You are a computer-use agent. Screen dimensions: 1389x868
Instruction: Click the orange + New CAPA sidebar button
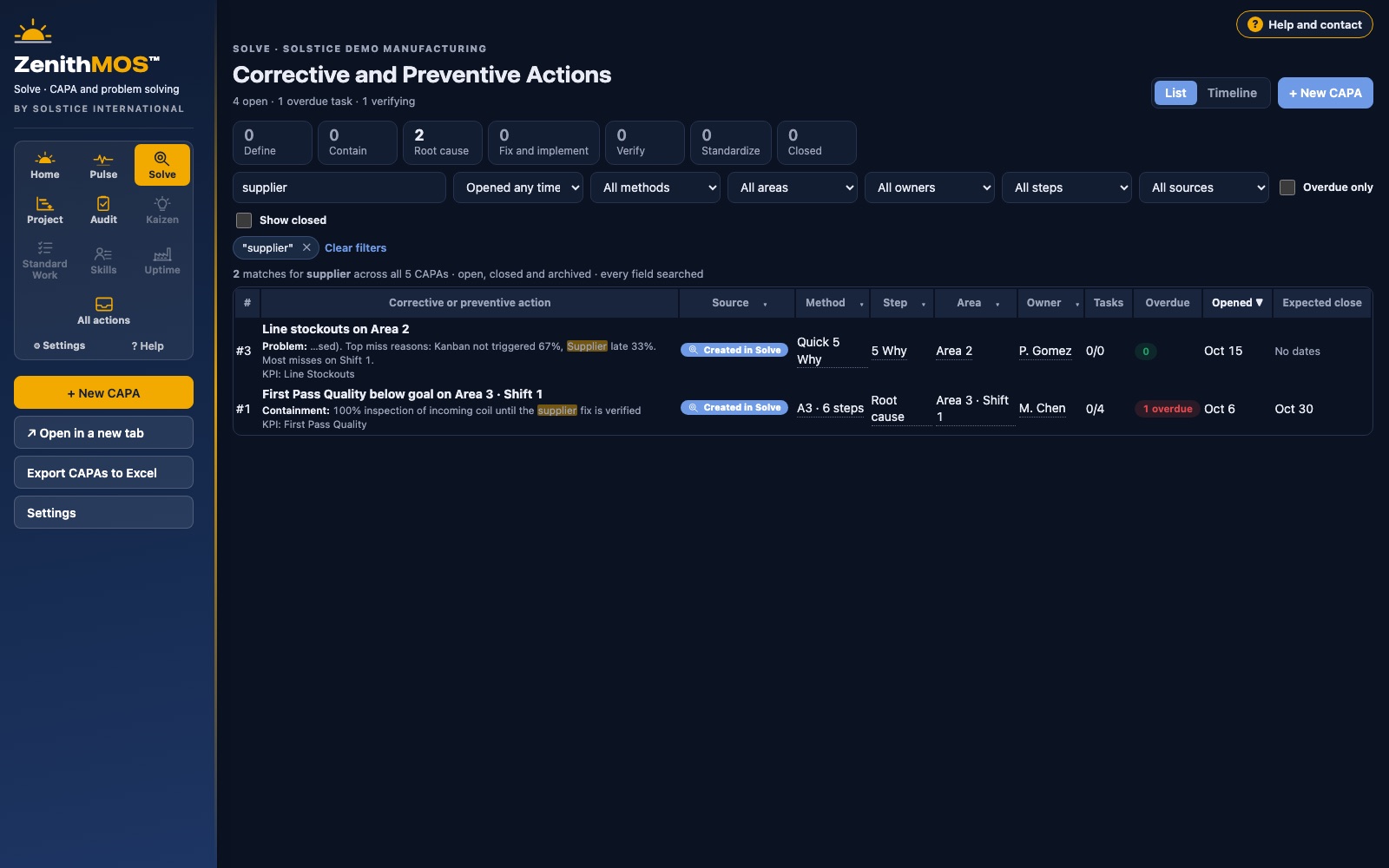click(x=103, y=392)
